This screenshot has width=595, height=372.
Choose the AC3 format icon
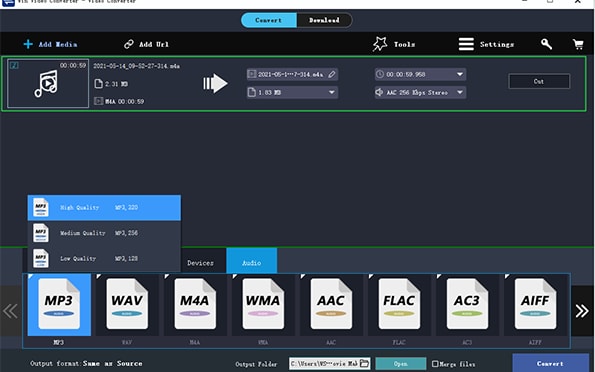tap(467, 305)
